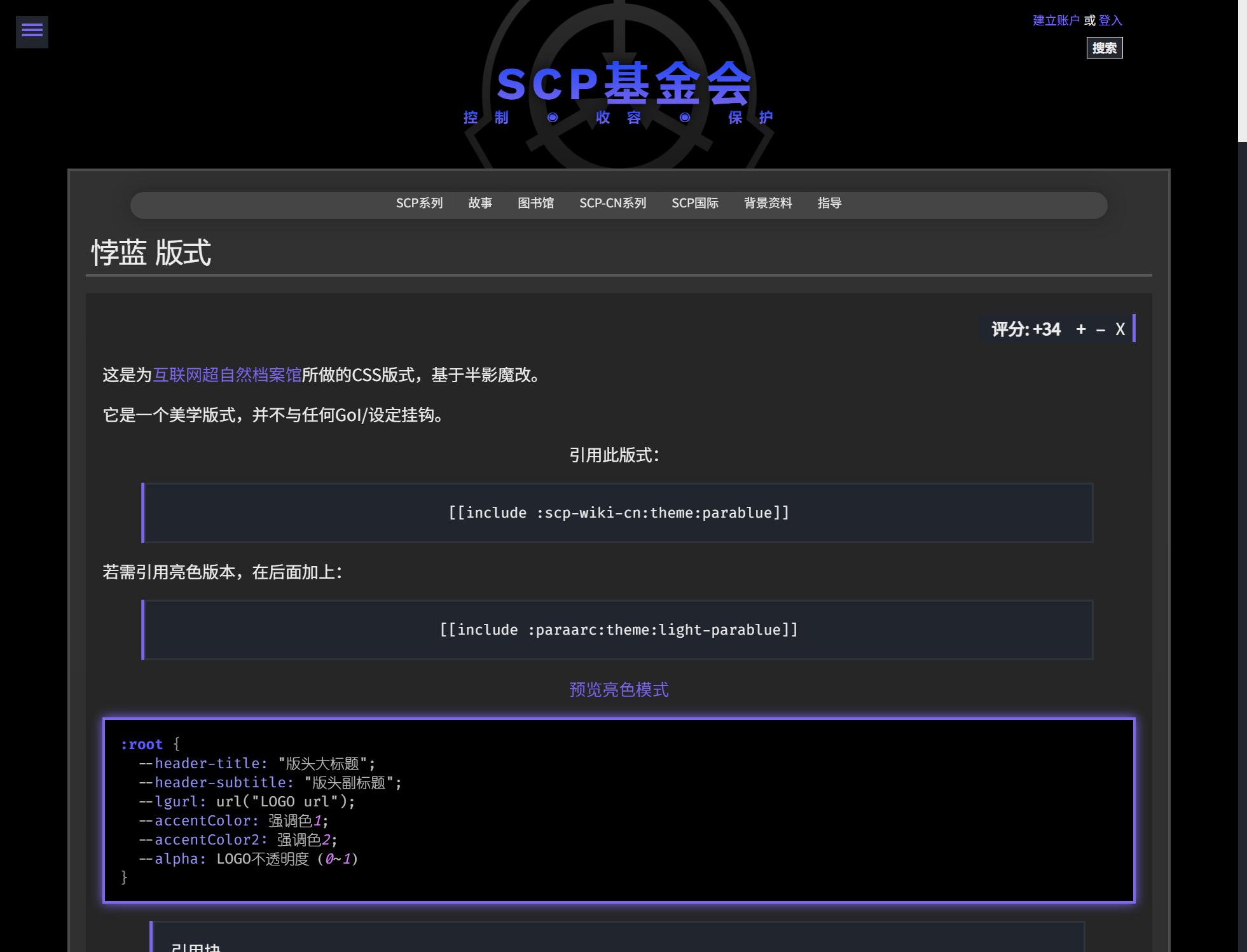Viewport: 1247px width, 952px height.
Task: Click the 登入 login link
Action: coord(1110,20)
